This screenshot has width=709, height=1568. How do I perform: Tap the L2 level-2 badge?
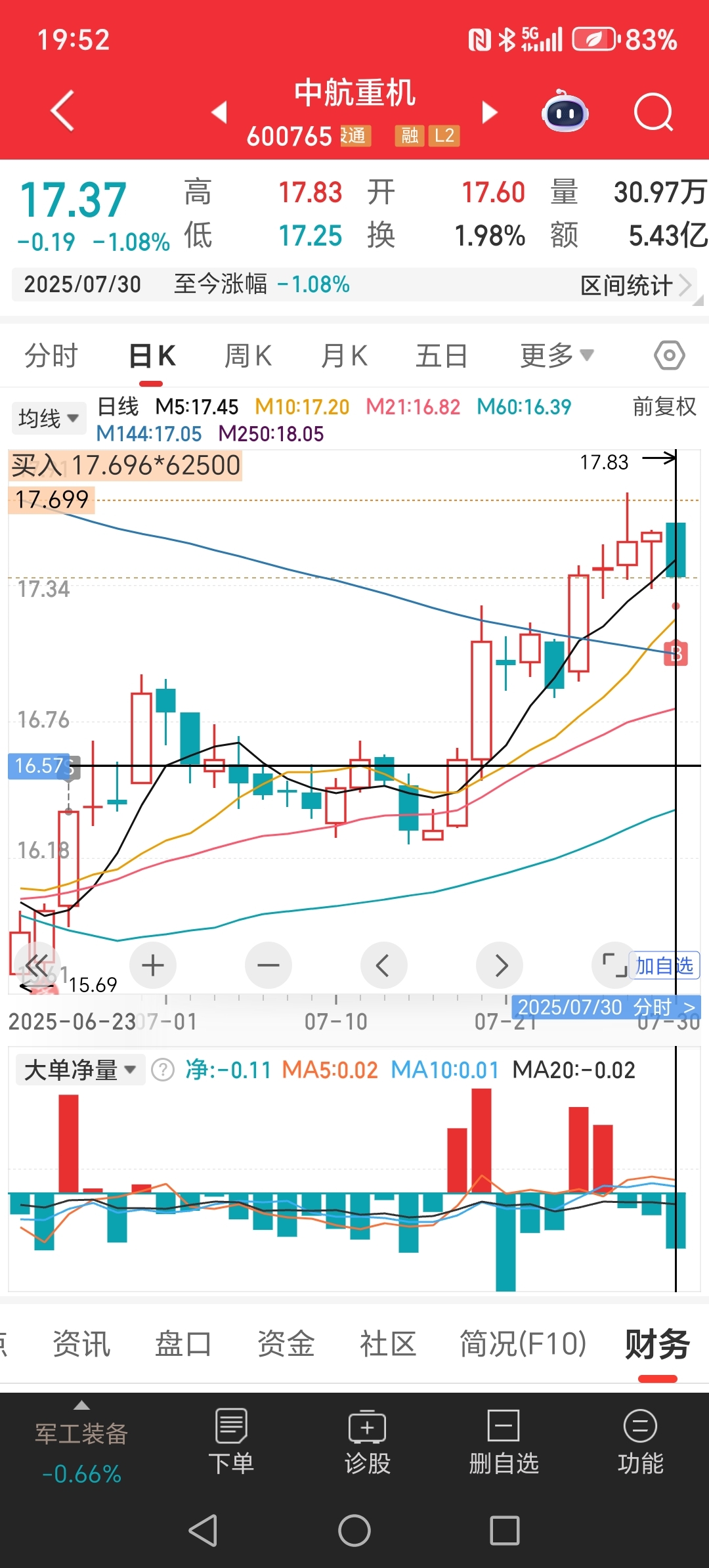coord(444,136)
